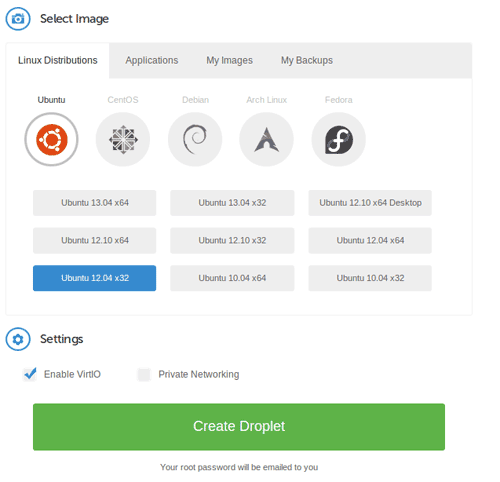
Task: Click the camera icon beside Select Image
Action: pos(18,19)
